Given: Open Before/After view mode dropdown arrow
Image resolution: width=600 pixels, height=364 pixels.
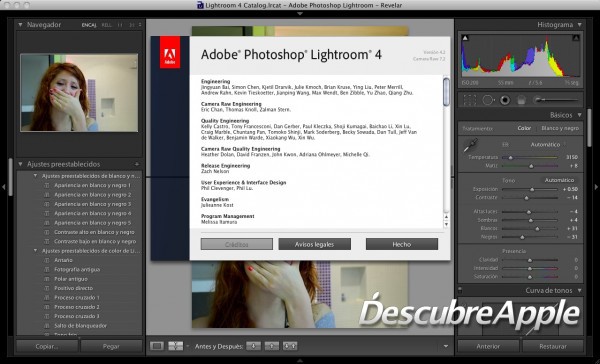Looking at the screenshot, I should [188, 346].
